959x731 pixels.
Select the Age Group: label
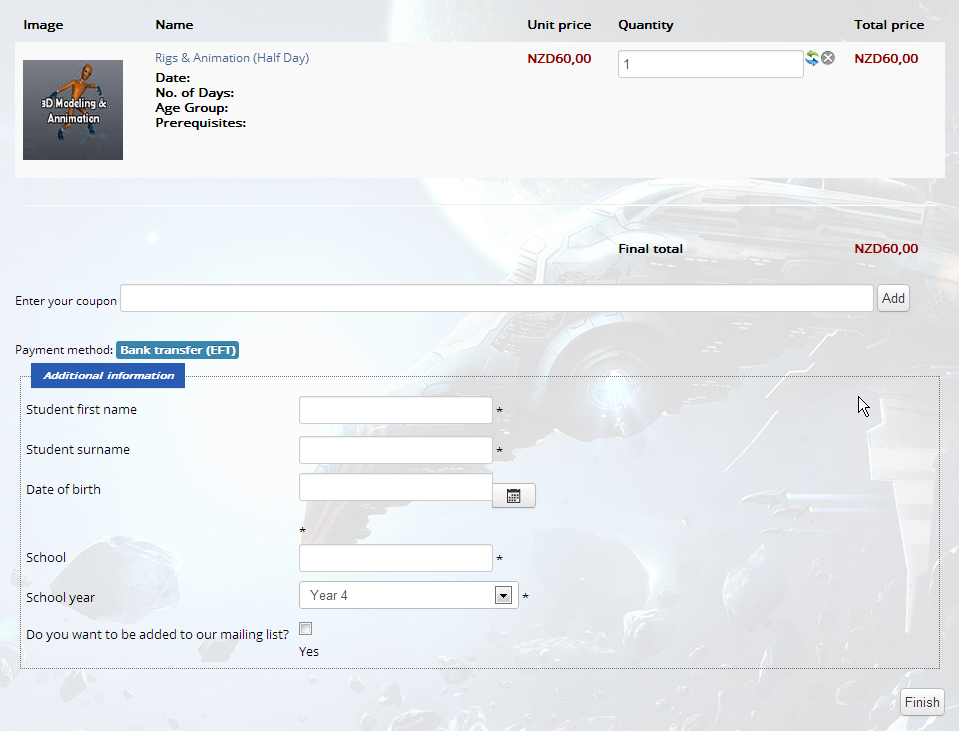pyautogui.click(x=191, y=108)
